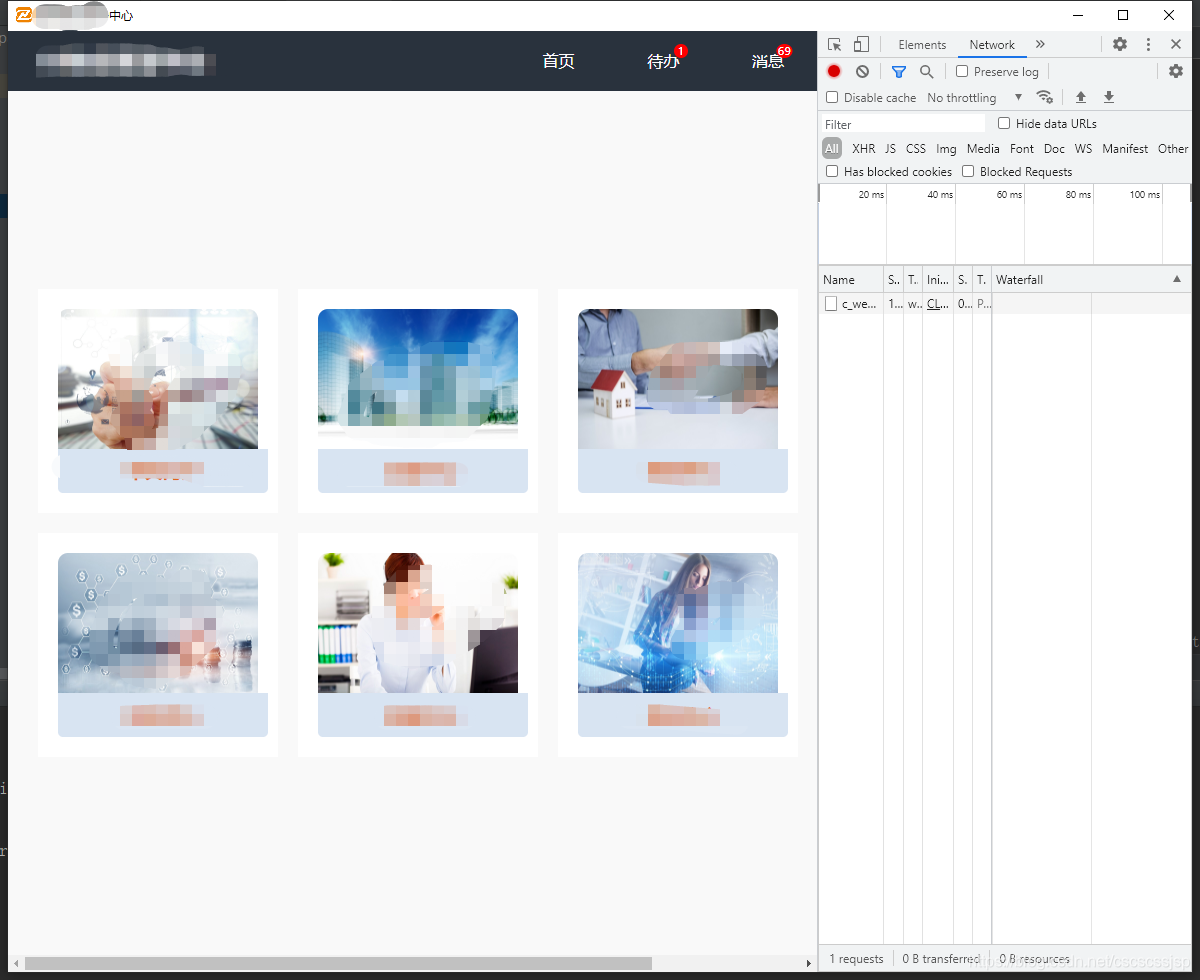
Task: Open the DevTools three-dot menu
Action: pyautogui.click(x=1148, y=45)
